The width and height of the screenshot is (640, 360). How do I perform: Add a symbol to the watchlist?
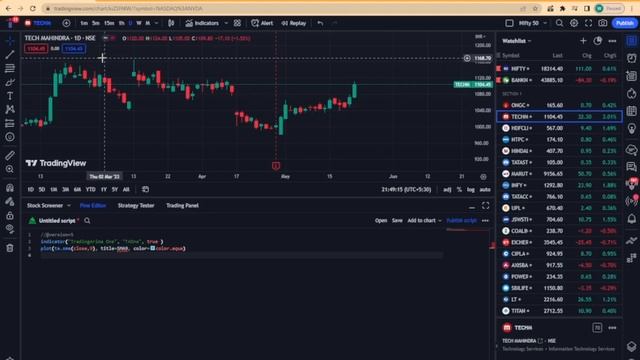coord(583,41)
